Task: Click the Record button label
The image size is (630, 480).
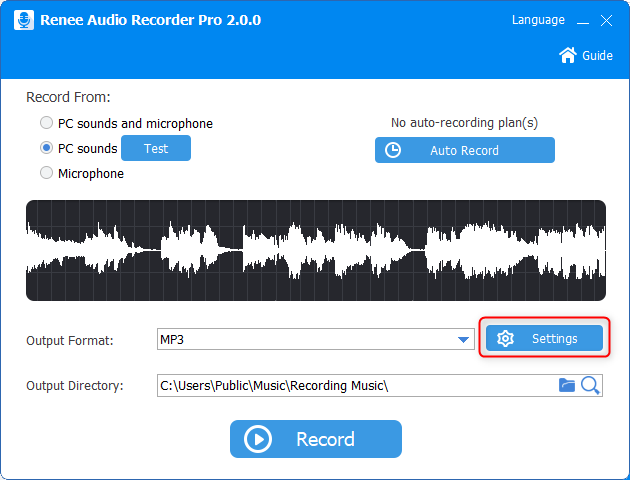Action: click(325, 439)
